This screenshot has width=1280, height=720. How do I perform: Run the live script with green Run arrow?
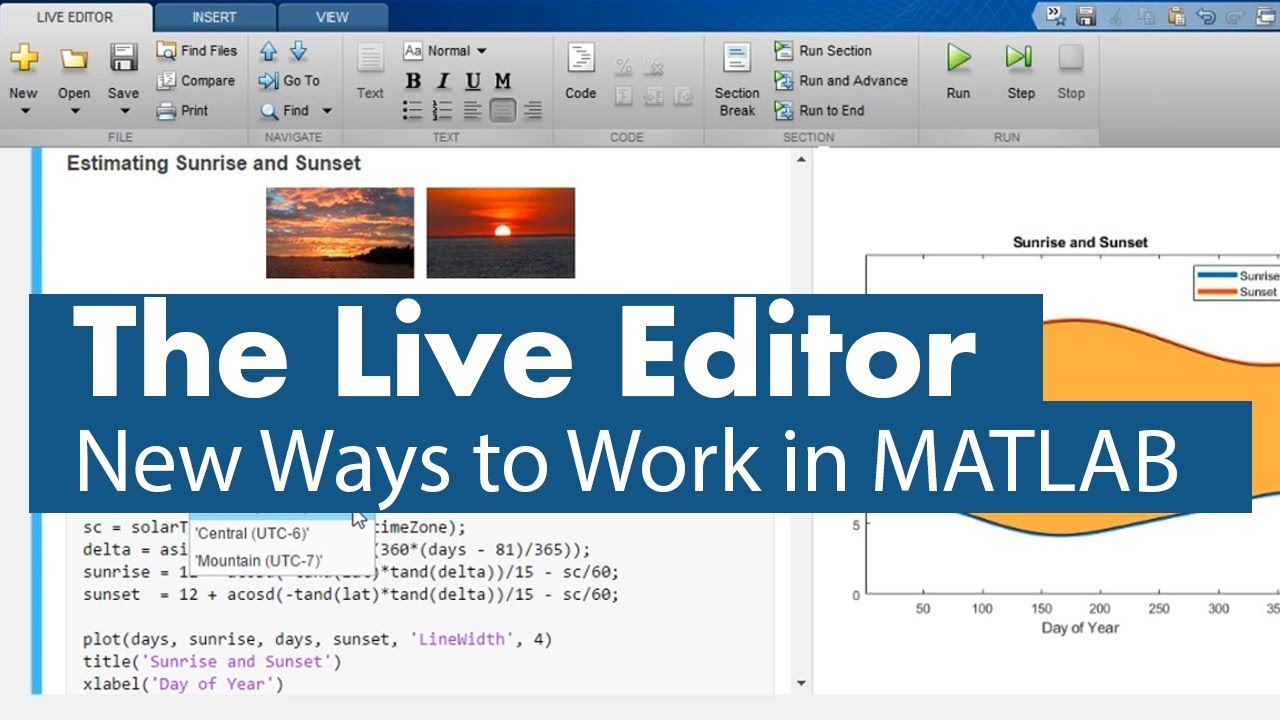tap(959, 58)
